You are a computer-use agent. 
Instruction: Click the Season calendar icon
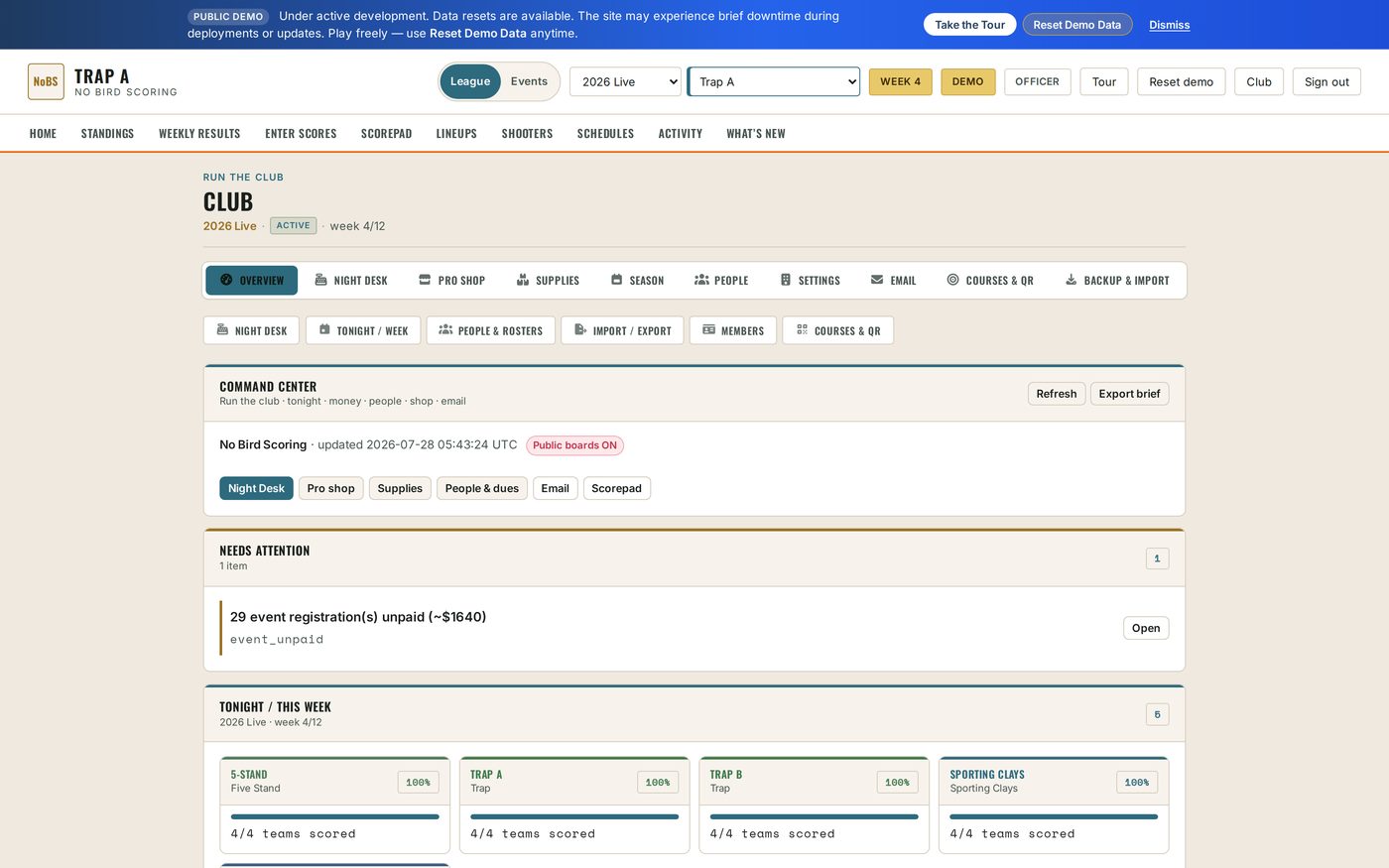point(616,280)
